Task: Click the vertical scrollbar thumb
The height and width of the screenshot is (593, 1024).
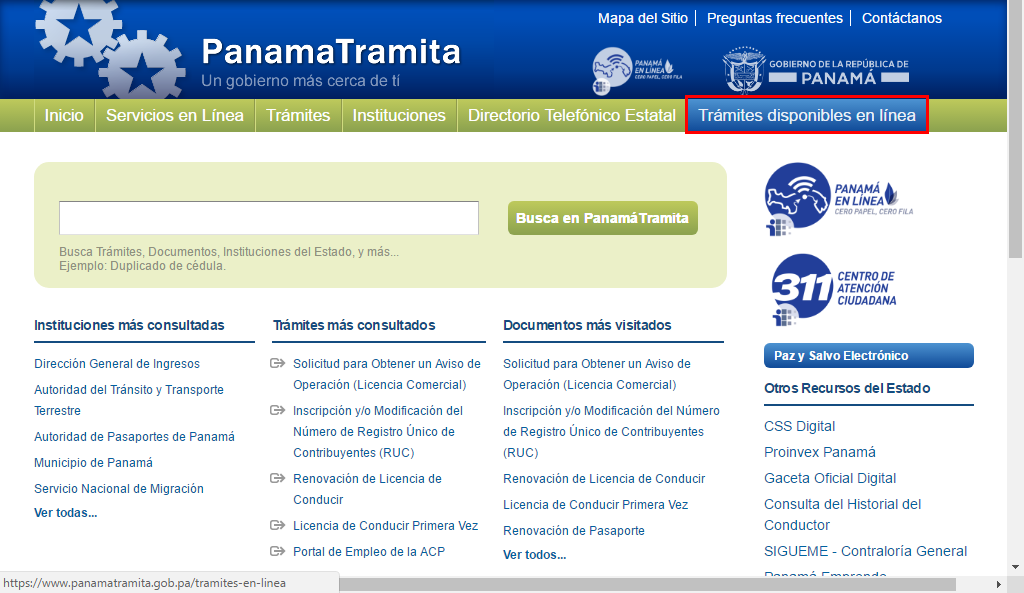Action: click(1016, 130)
